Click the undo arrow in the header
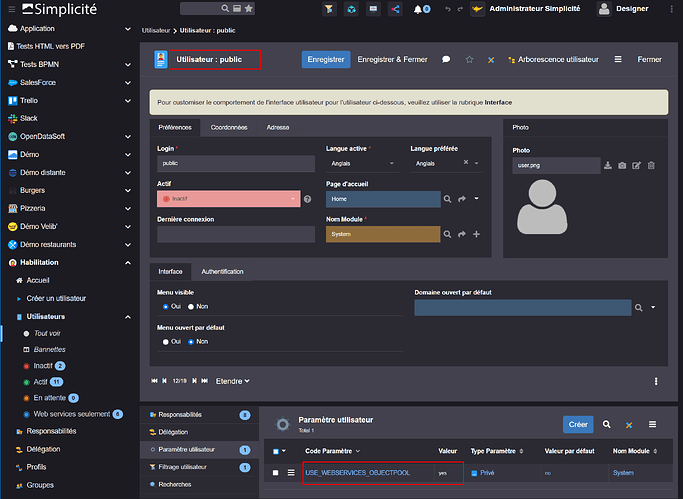Image resolution: width=683 pixels, height=499 pixels. click(x=448, y=9)
